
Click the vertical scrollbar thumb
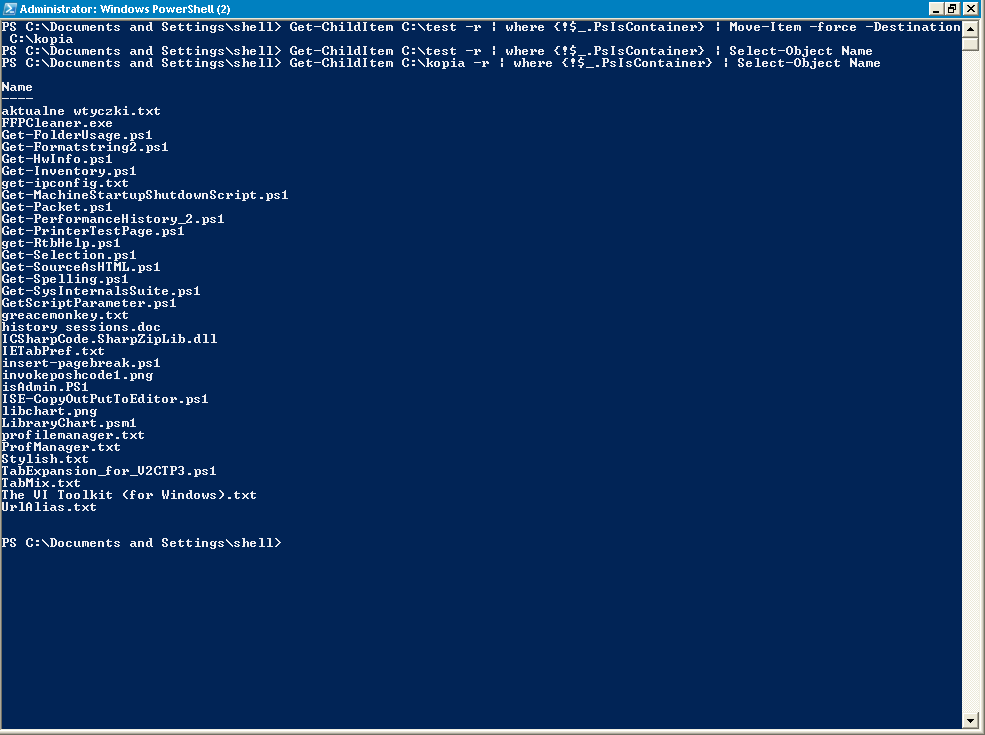[971, 43]
